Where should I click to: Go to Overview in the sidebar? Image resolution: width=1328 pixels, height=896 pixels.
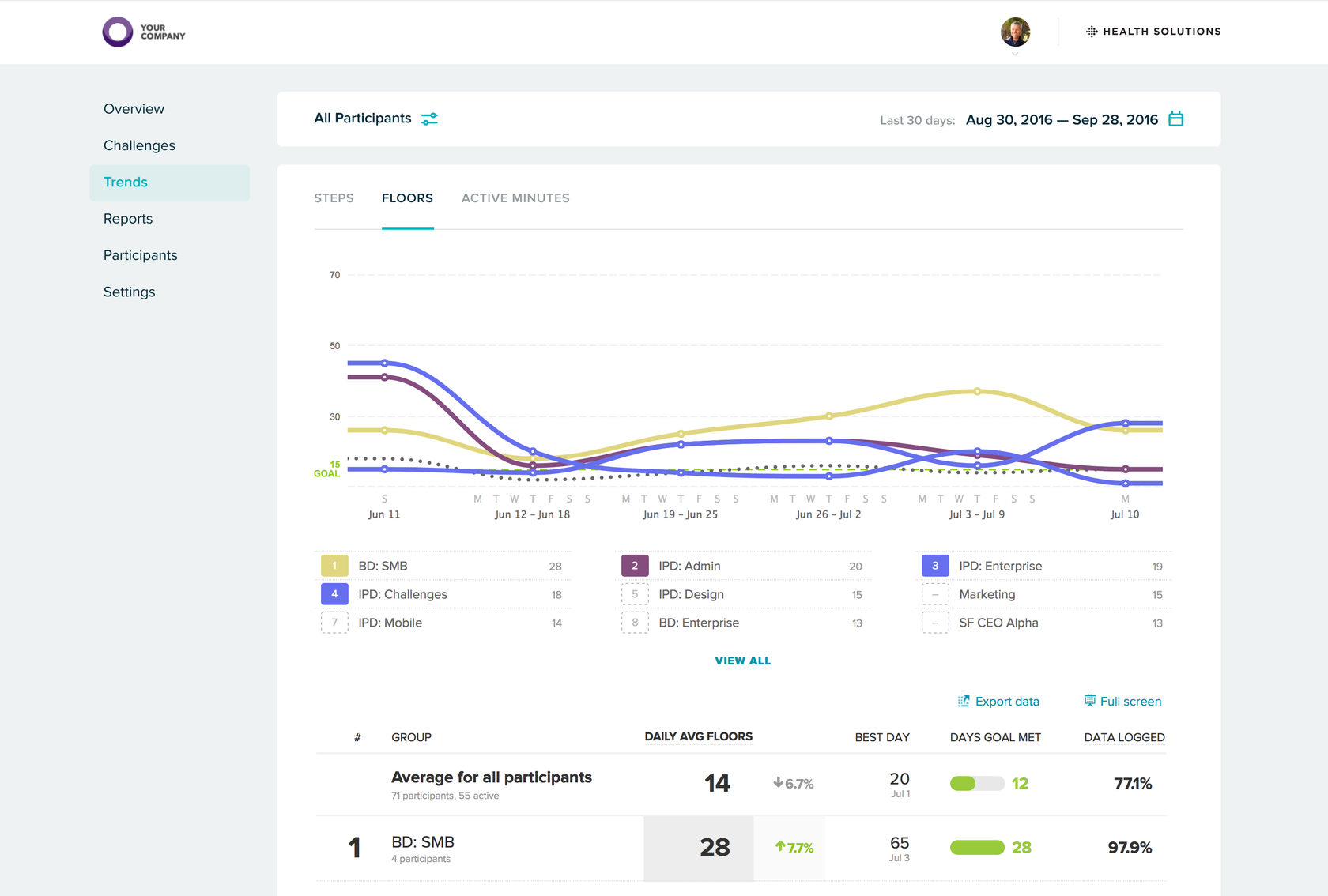(134, 109)
